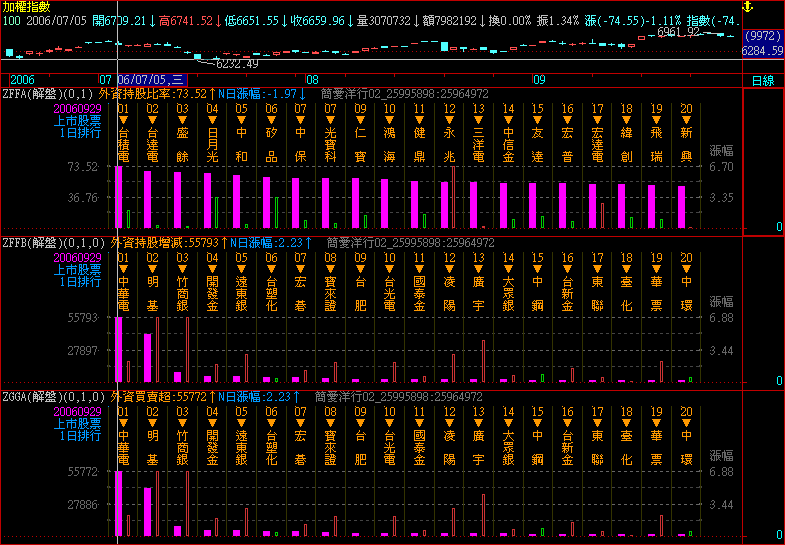The image size is (785, 545).
Task: Click the orange arrow above 友達 in the ZFFA panel
Action: 538,120
